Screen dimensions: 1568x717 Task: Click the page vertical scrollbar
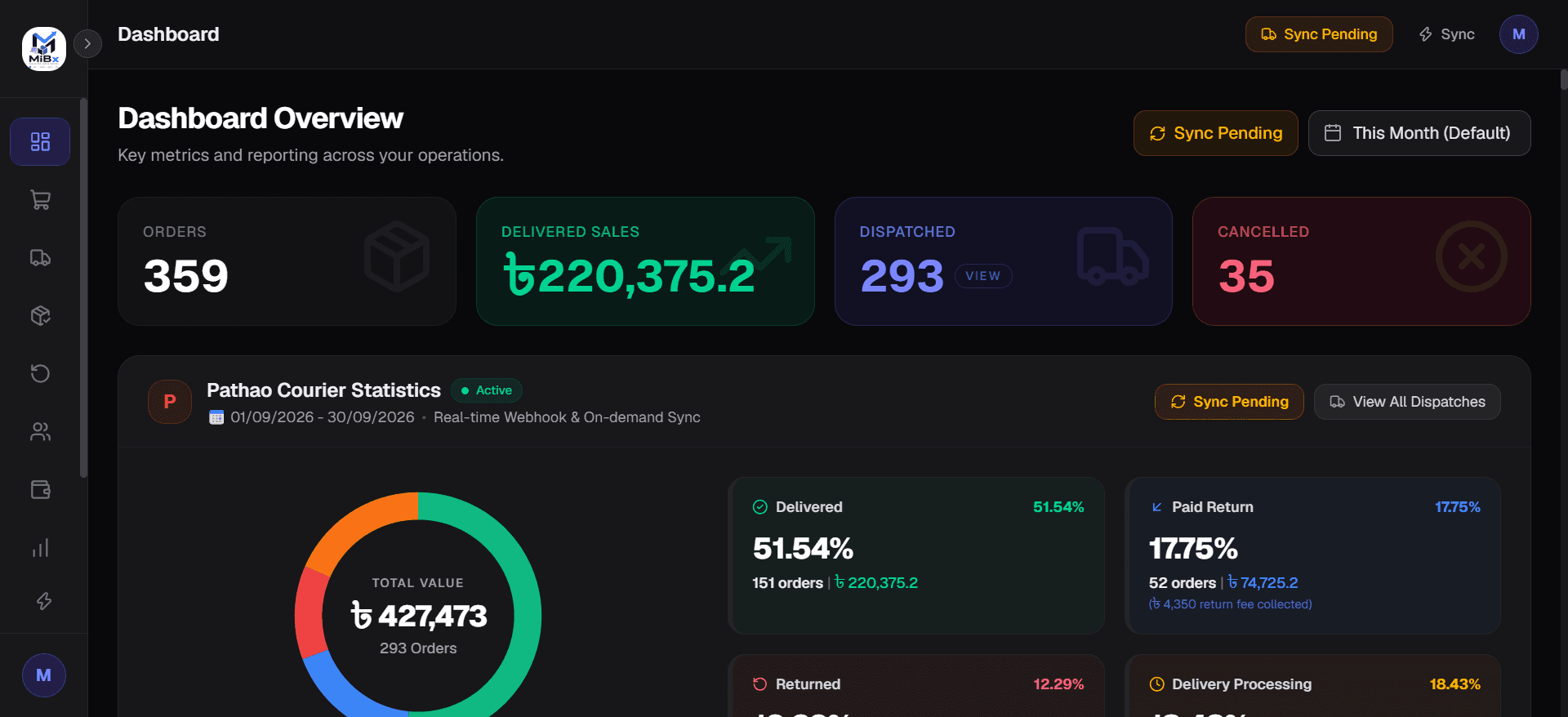coord(1563,80)
